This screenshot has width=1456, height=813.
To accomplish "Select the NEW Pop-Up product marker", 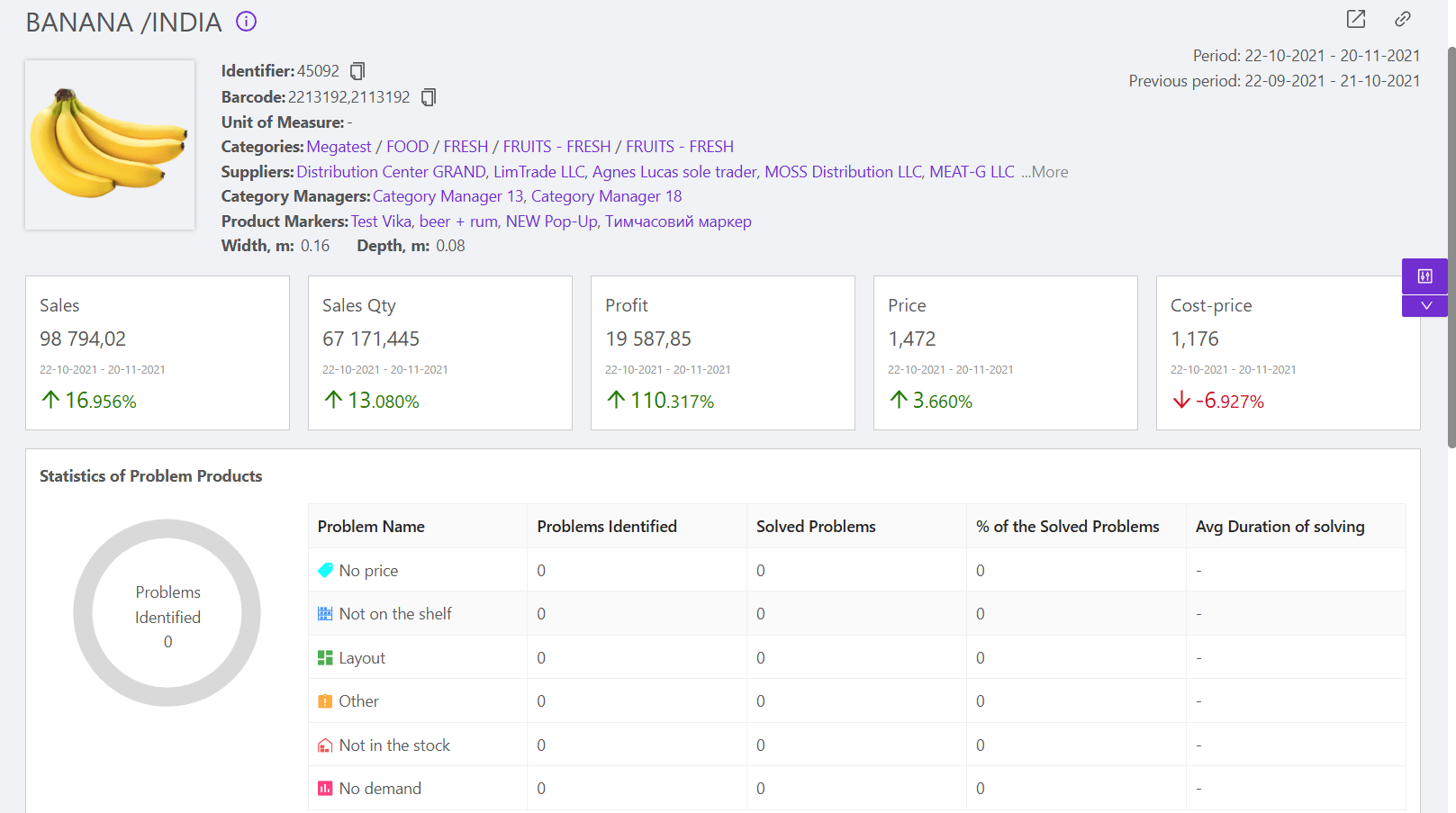I will 551,221.
